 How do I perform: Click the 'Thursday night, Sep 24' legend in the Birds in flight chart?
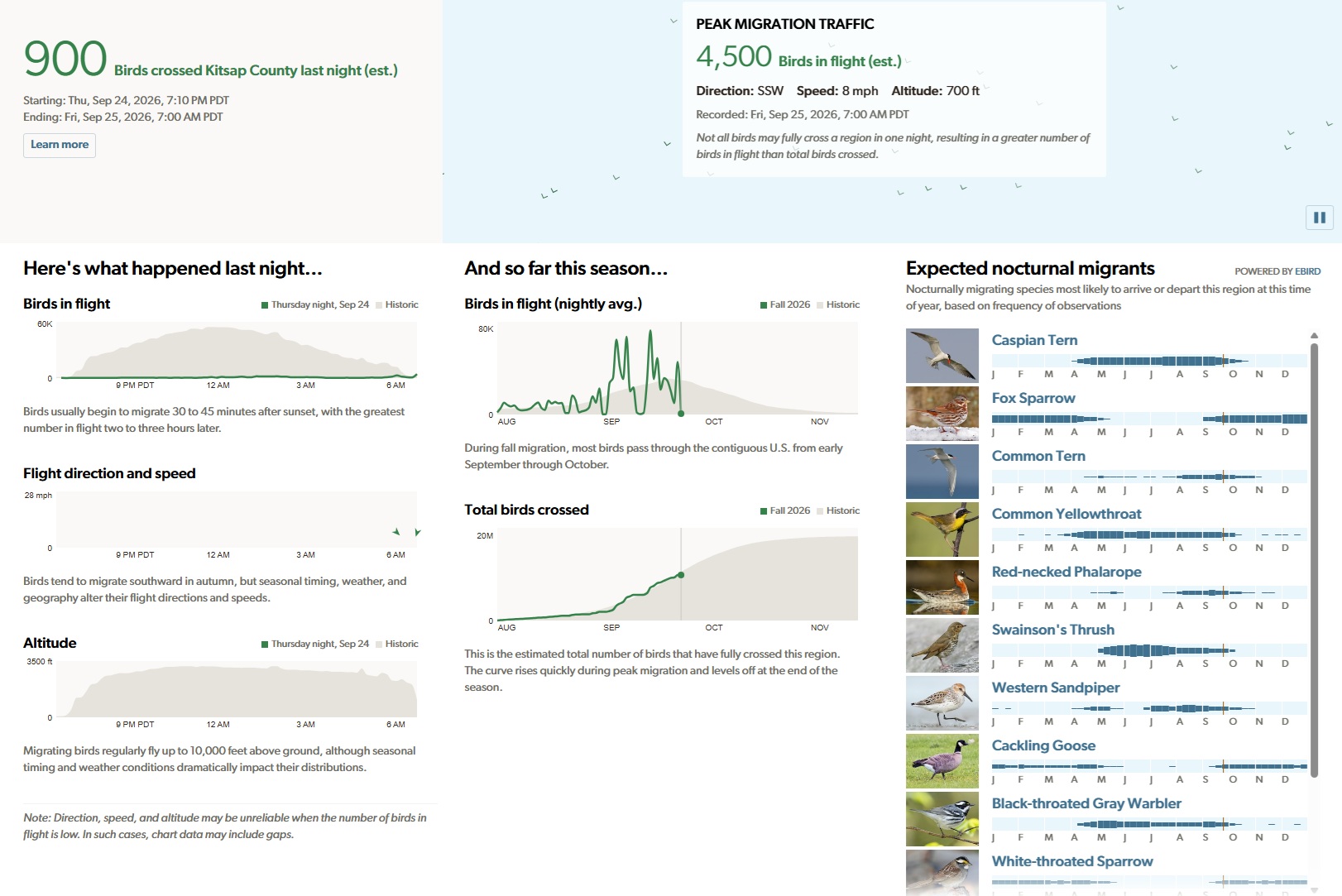point(315,304)
